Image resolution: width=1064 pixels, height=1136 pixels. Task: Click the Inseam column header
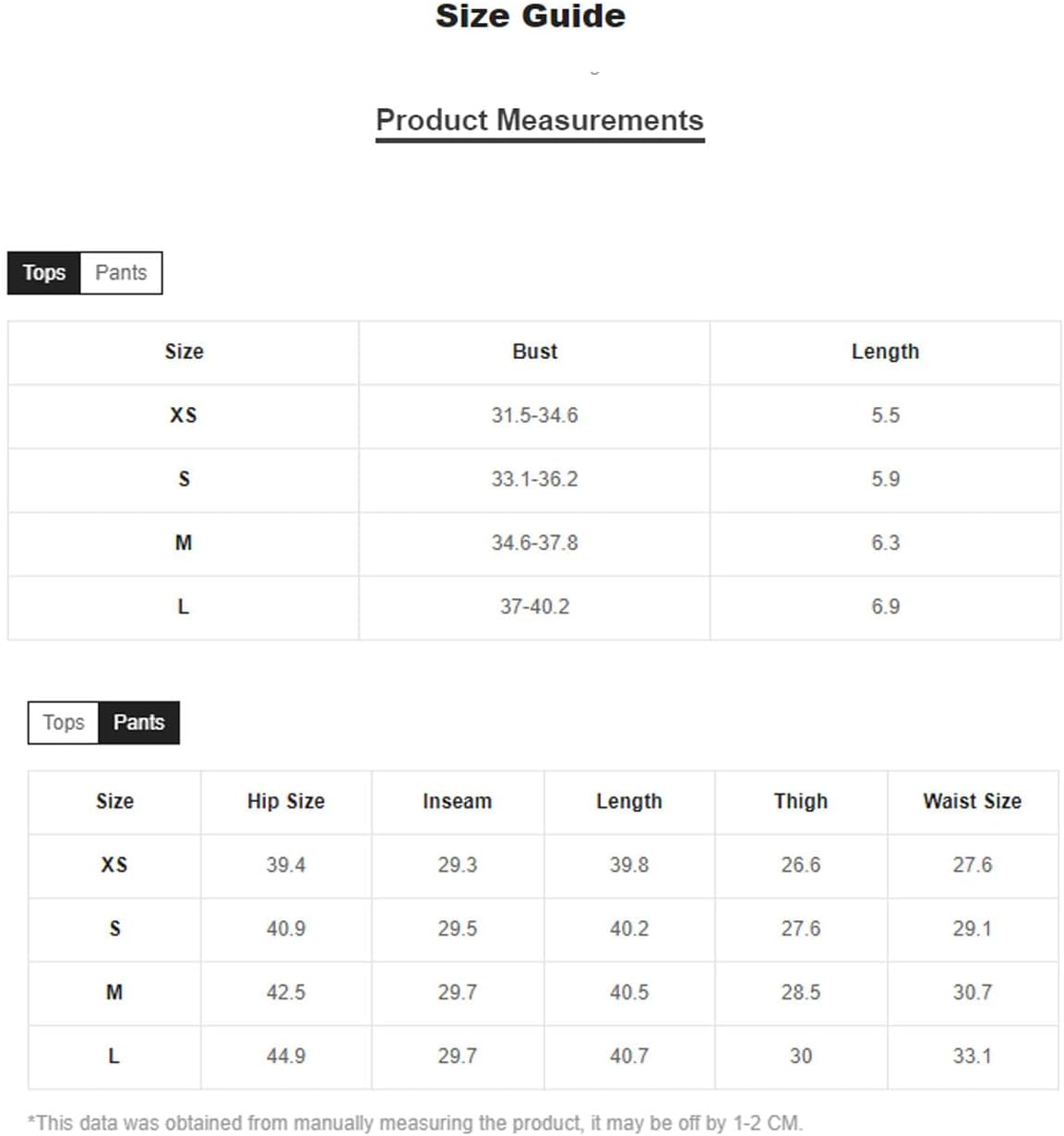coord(457,801)
